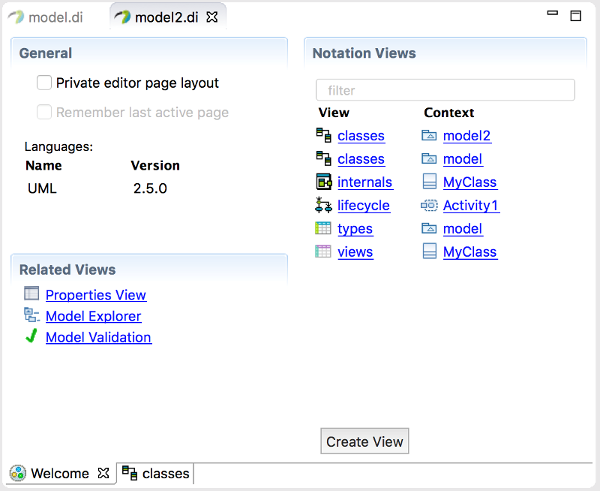Click the Activity1 context icon
The height and width of the screenshot is (491, 600).
pos(429,206)
